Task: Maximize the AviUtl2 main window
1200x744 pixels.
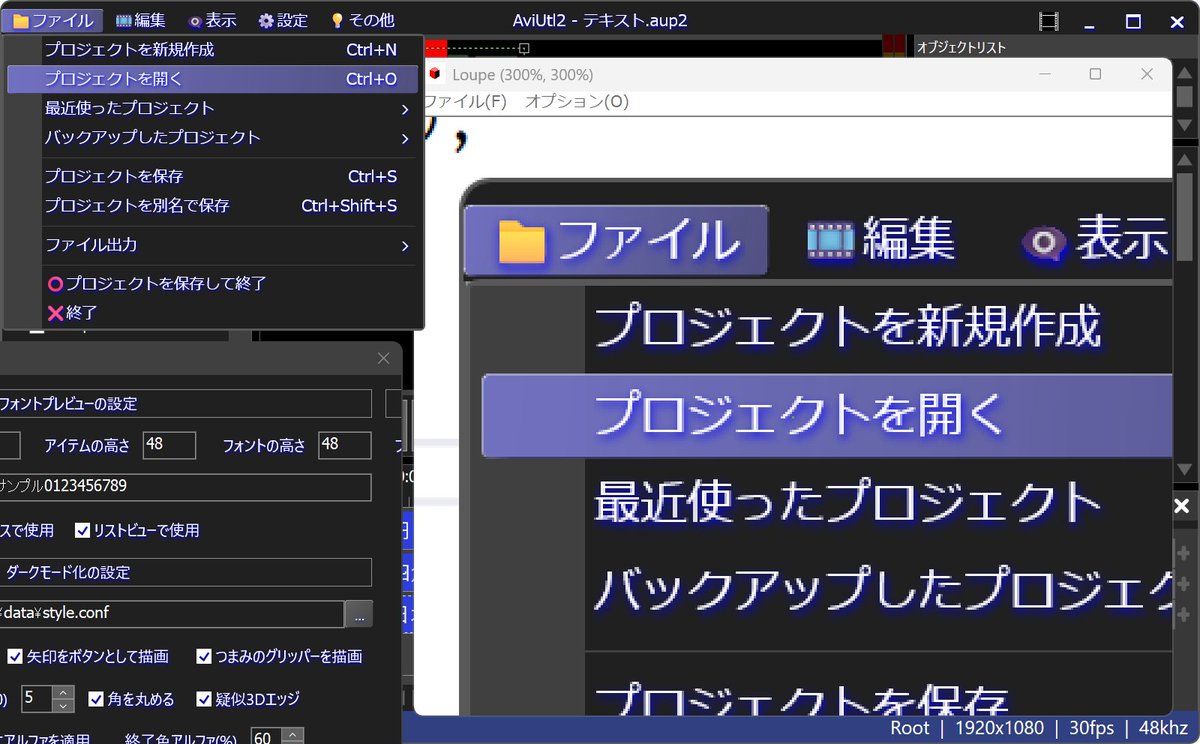Action: pos(1133,21)
